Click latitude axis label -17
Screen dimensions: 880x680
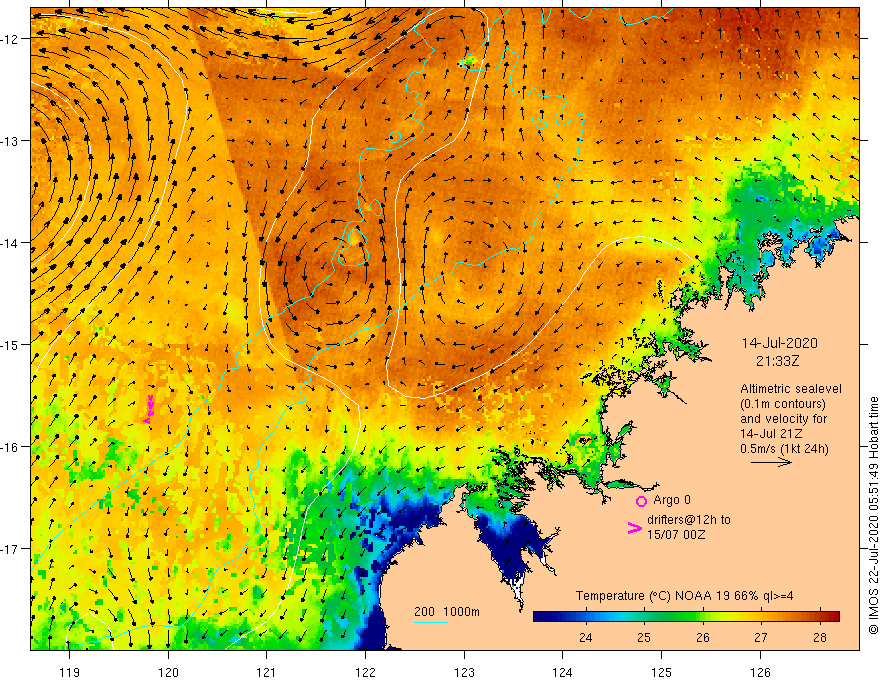pyautogui.click(x=10, y=549)
